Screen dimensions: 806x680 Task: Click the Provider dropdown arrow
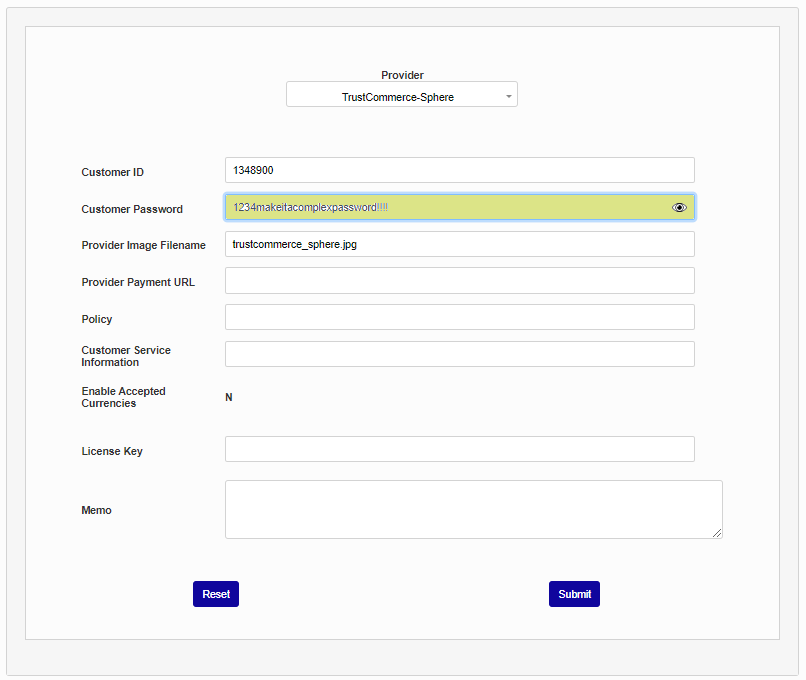pos(508,97)
